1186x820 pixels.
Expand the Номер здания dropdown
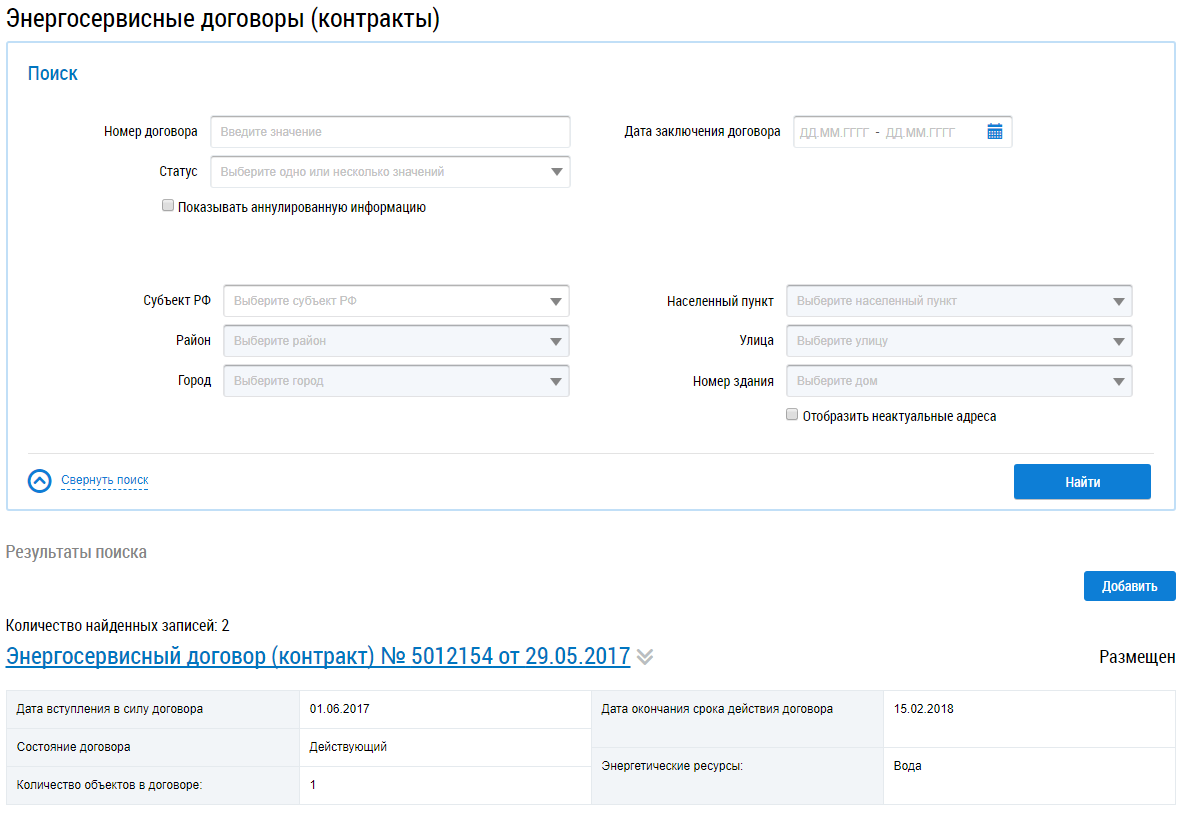(959, 381)
